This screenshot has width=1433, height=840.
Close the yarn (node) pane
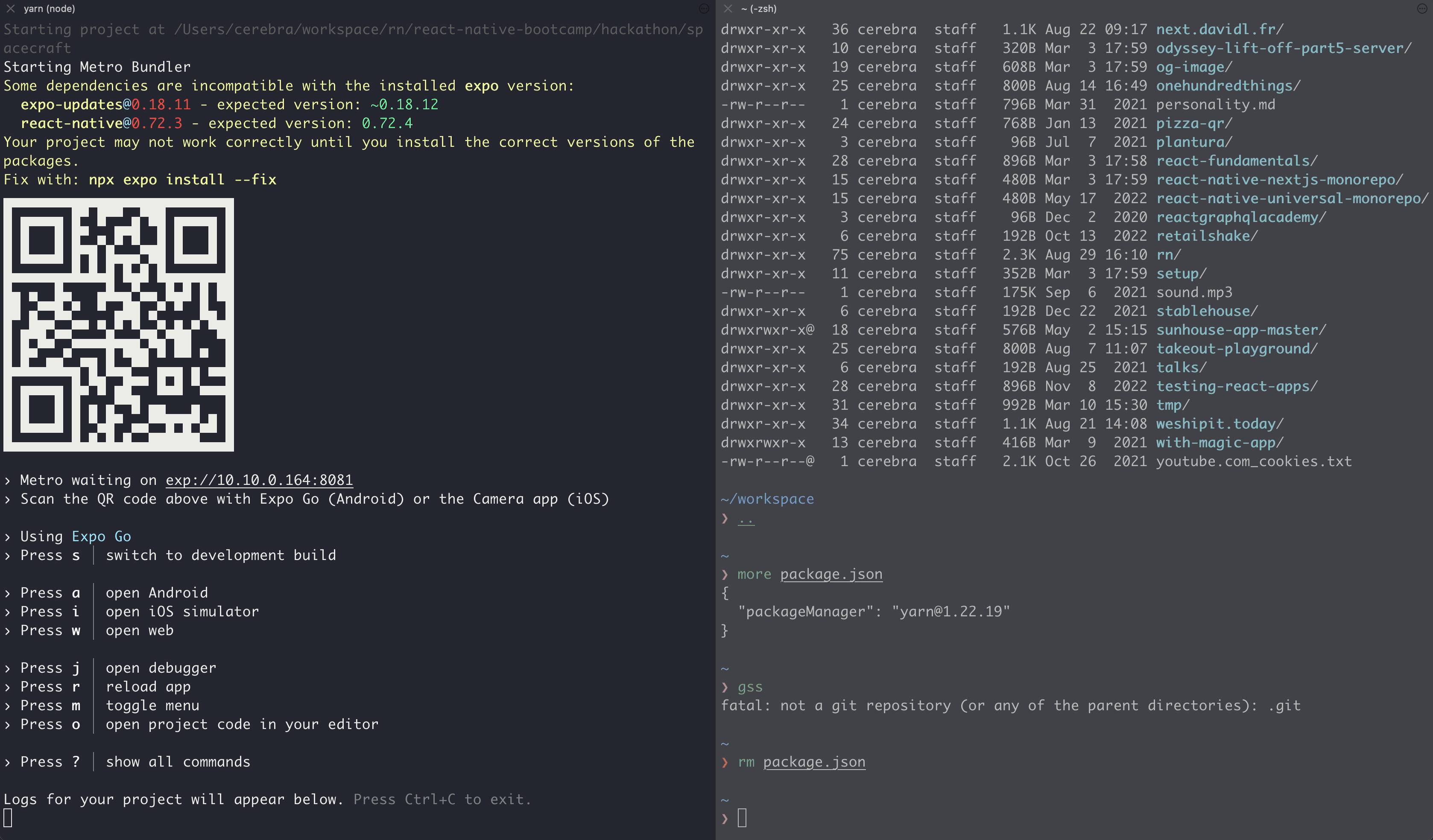(x=10, y=9)
